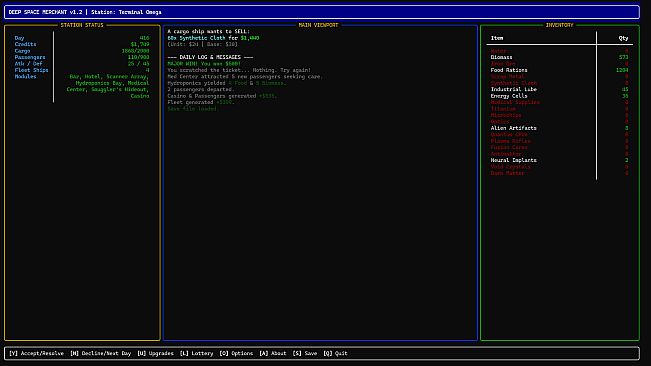Select the Day label in station status
The height and width of the screenshot is (366, 651).
20,38
